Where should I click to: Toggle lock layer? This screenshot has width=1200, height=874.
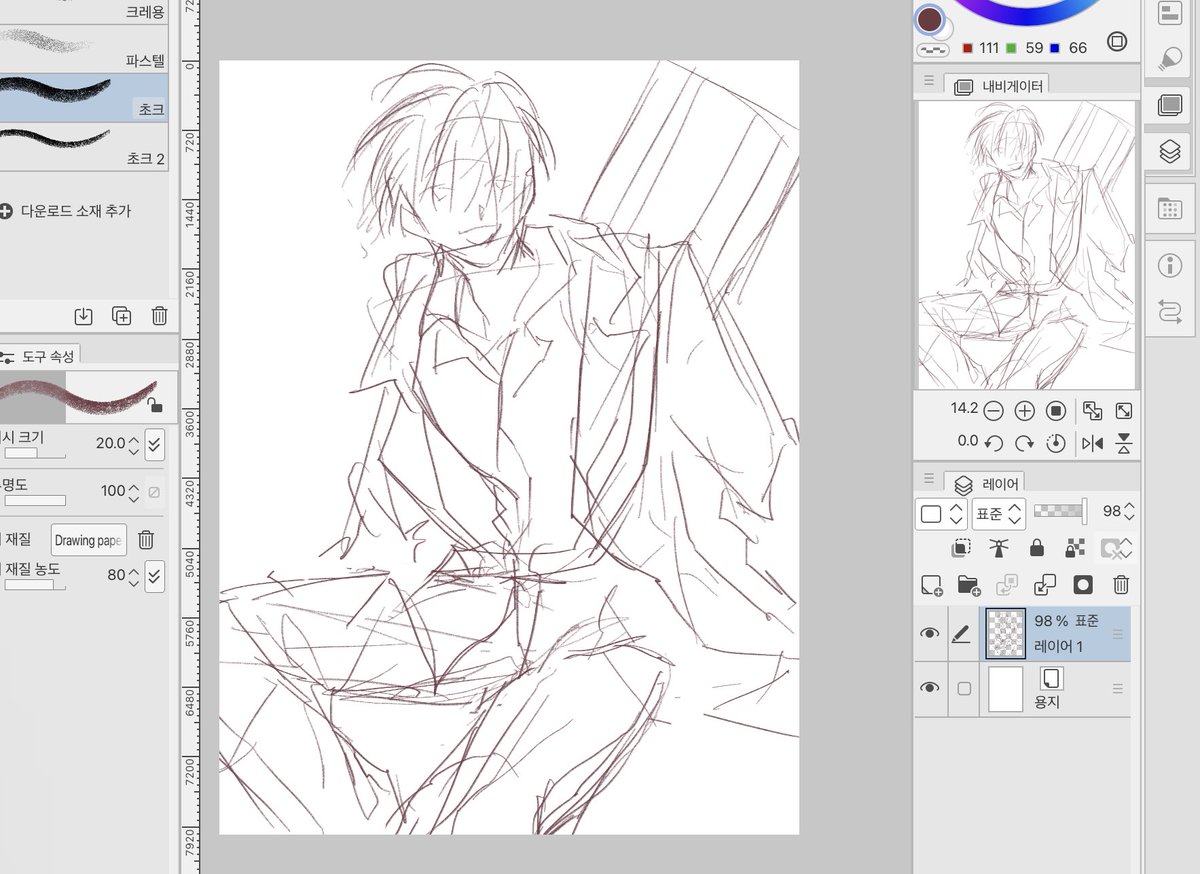1036,548
